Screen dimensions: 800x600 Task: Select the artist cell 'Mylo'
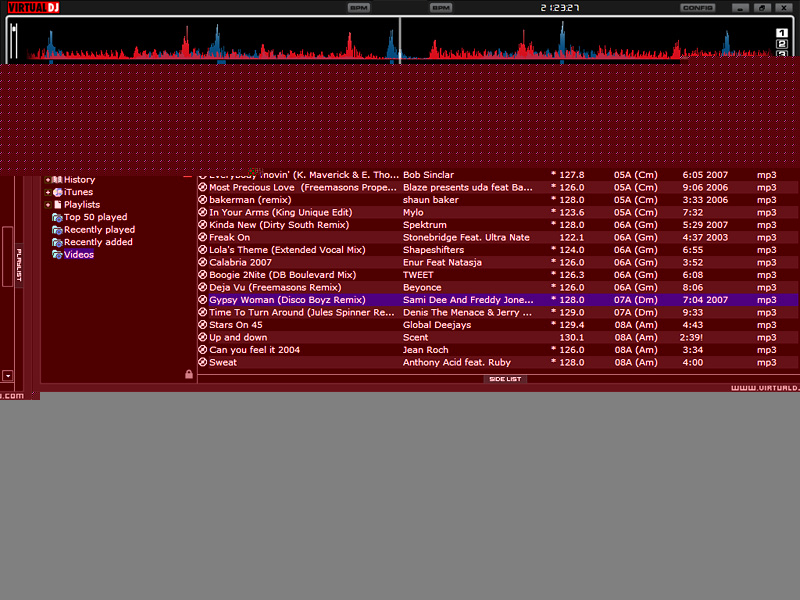click(x=413, y=212)
